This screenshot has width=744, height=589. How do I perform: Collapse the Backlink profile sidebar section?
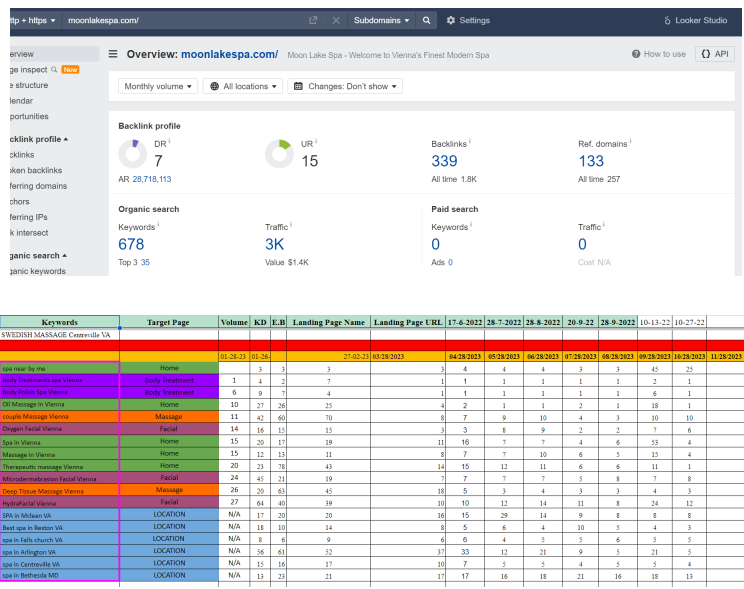click(x=39, y=139)
